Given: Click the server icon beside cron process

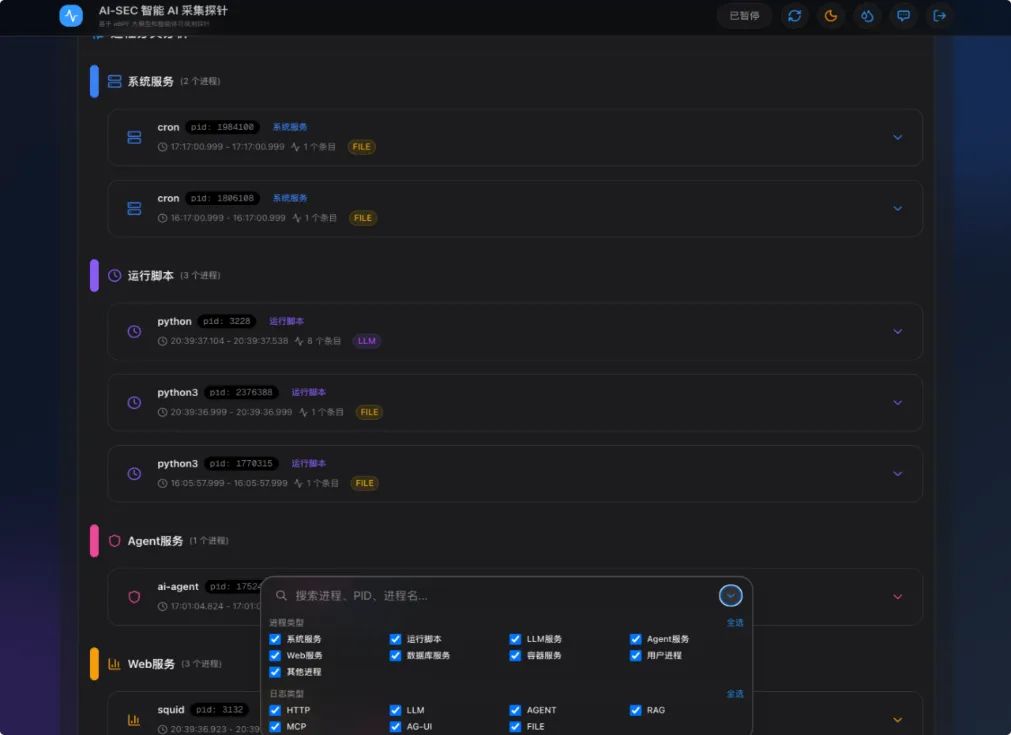Looking at the screenshot, I should click(134, 137).
